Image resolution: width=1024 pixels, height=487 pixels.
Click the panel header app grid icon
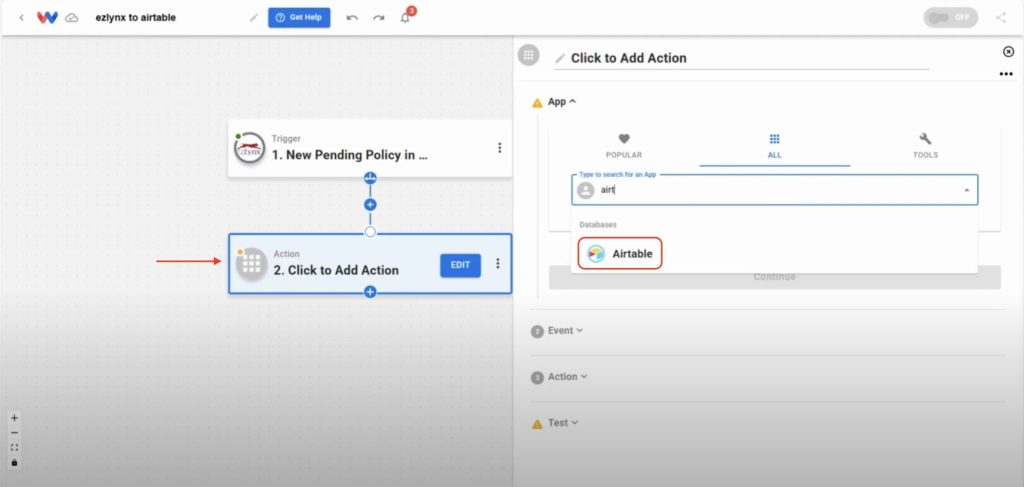[528, 55]
